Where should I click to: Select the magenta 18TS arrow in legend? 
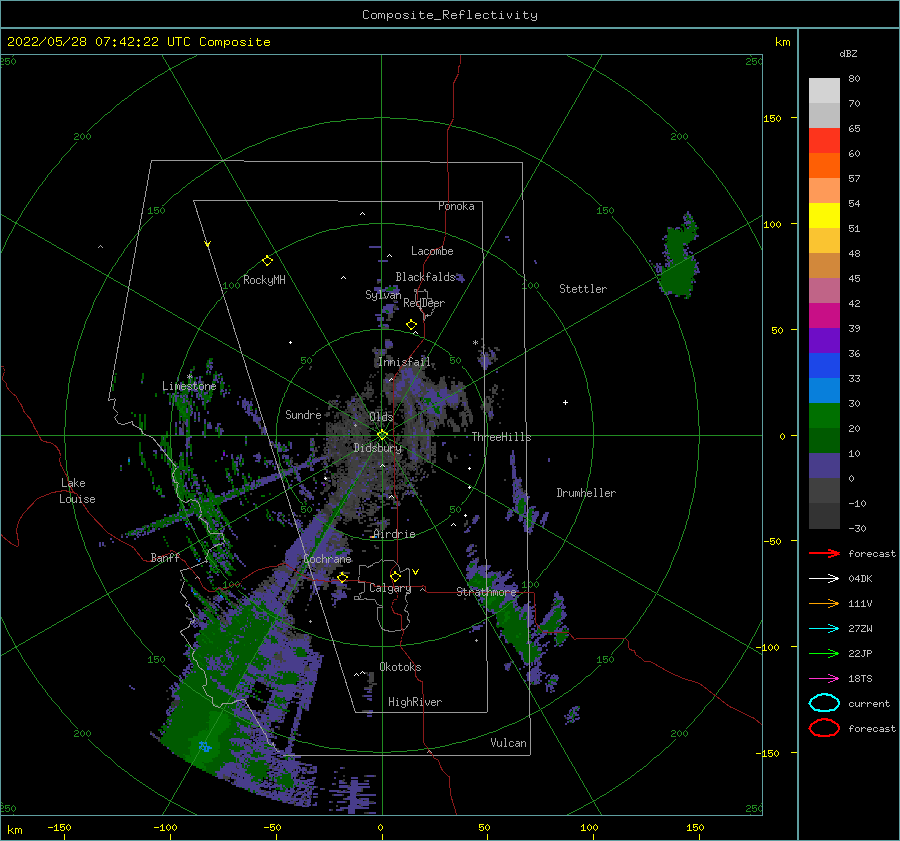[x=824, y=679]
